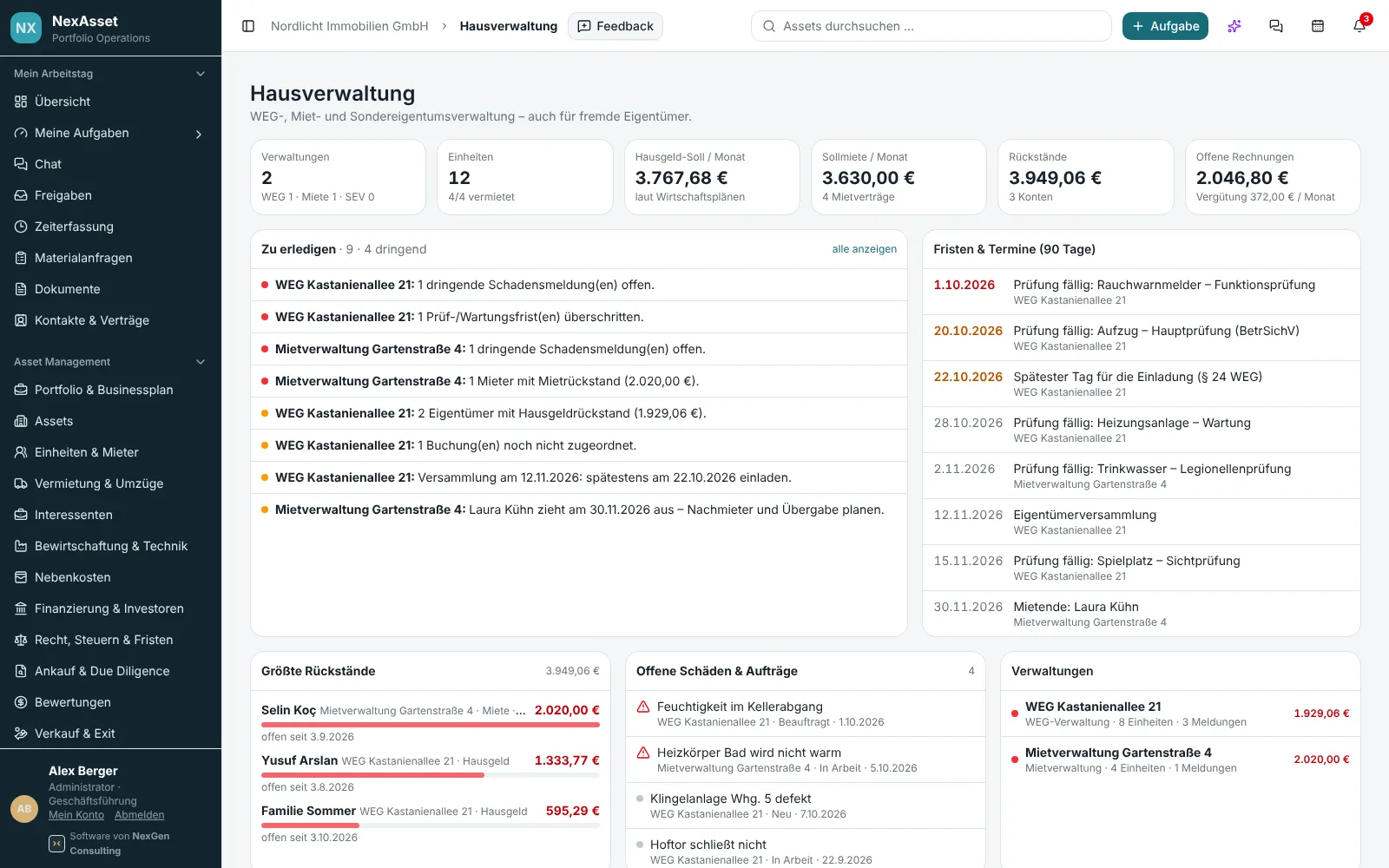Expand Meine Aufgaben submenu arrow
This screenshot has width=1389, height=868.
coord(199,134)
